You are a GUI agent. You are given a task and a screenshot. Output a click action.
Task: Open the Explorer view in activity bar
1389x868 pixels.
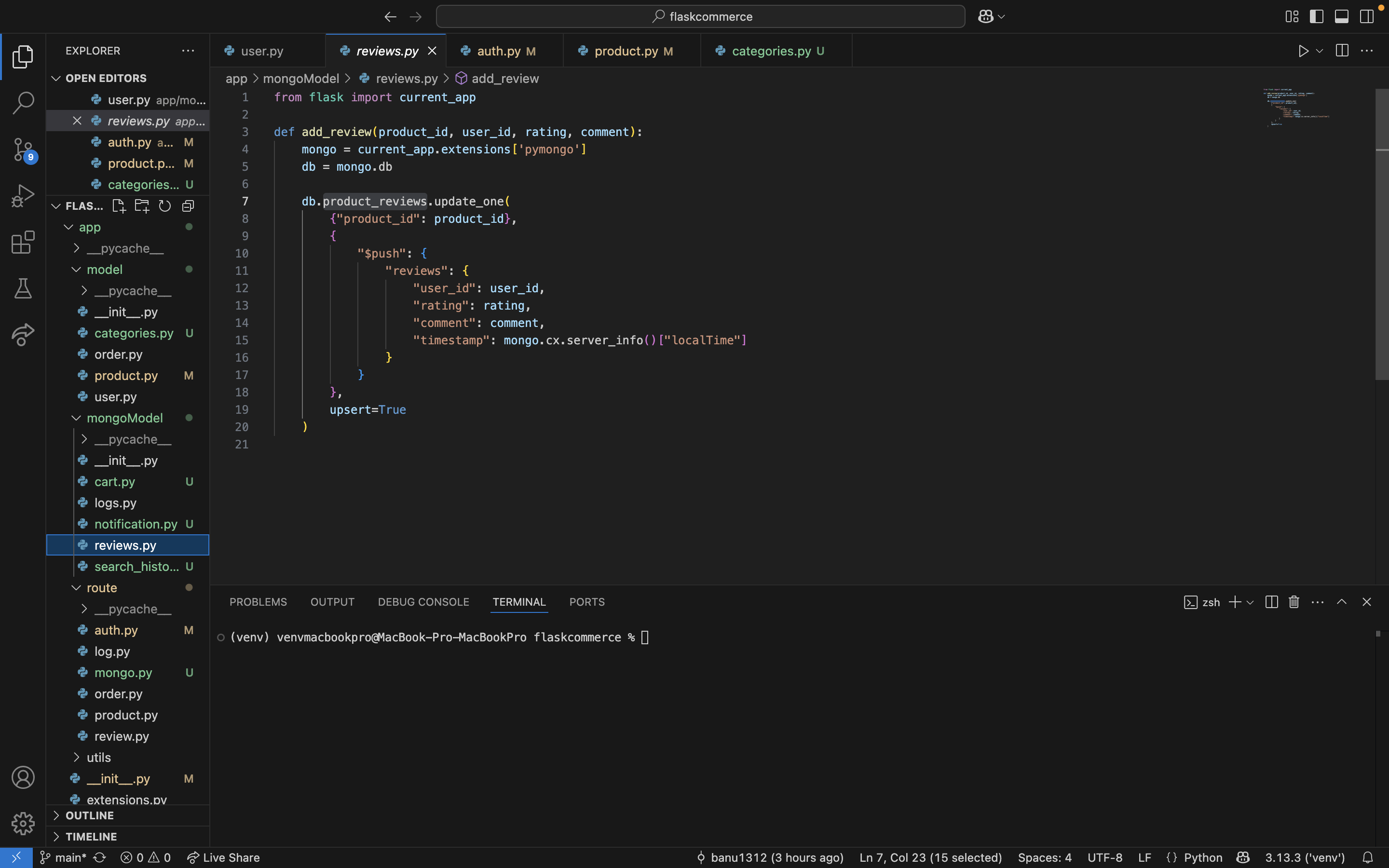coord(23,56)
